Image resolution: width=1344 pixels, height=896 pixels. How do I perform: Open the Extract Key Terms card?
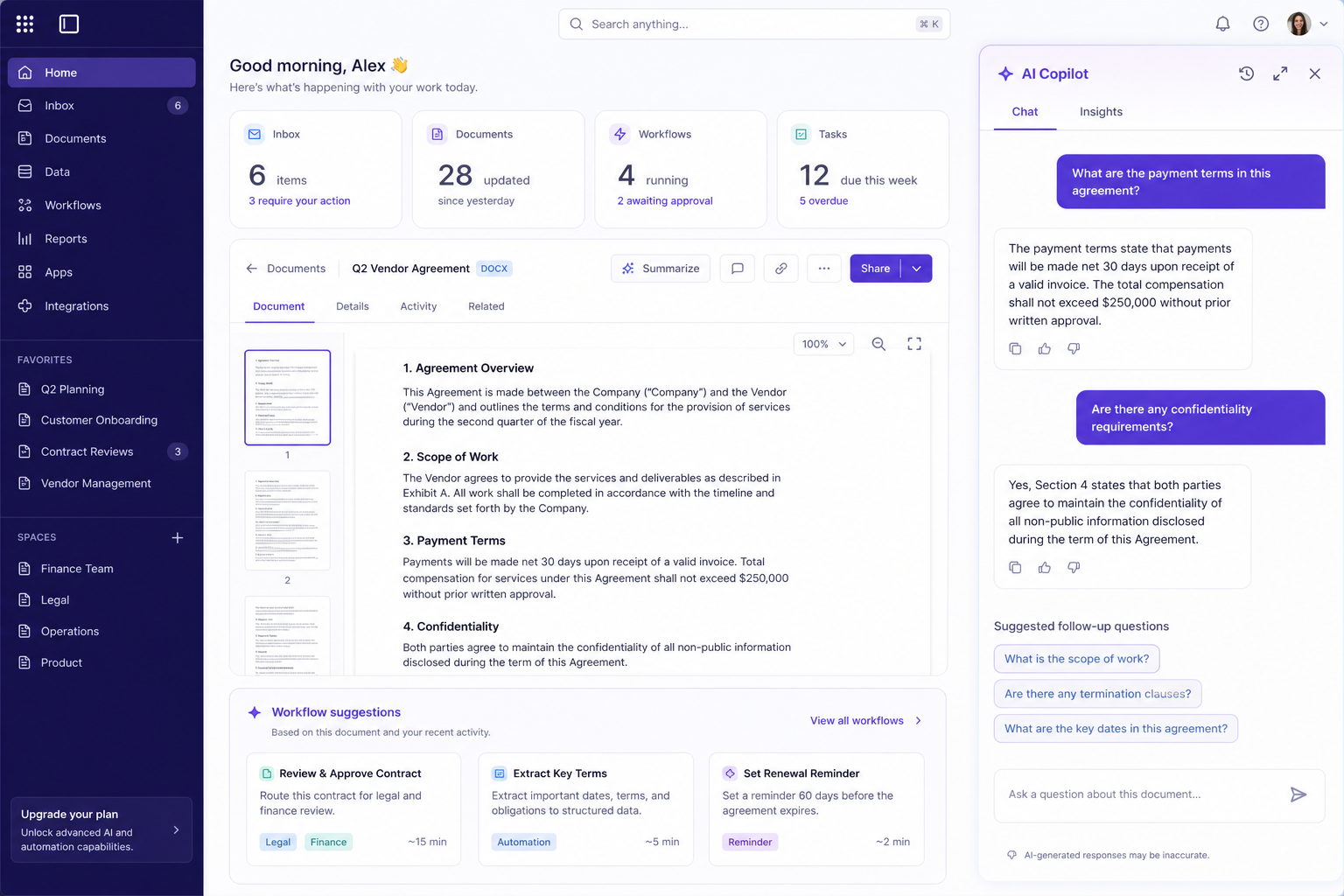(x=585, y=809)
